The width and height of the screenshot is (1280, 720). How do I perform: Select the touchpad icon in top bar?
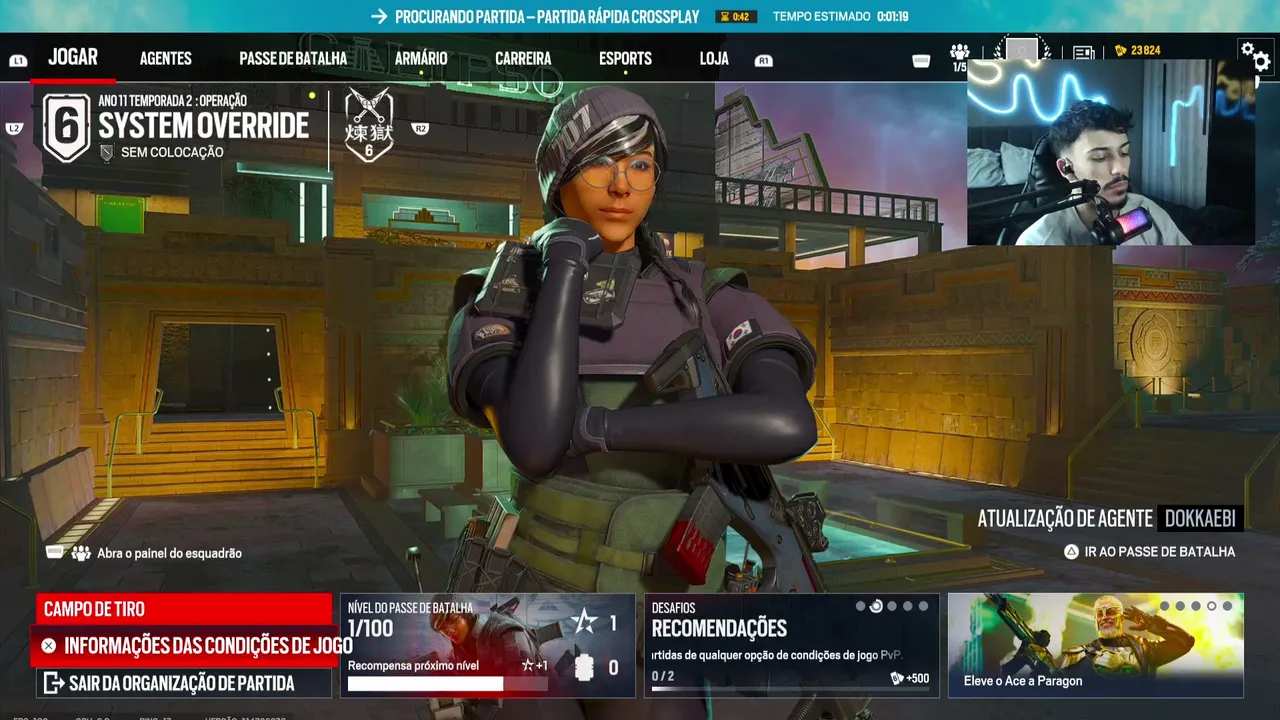(x=922, y=61)
